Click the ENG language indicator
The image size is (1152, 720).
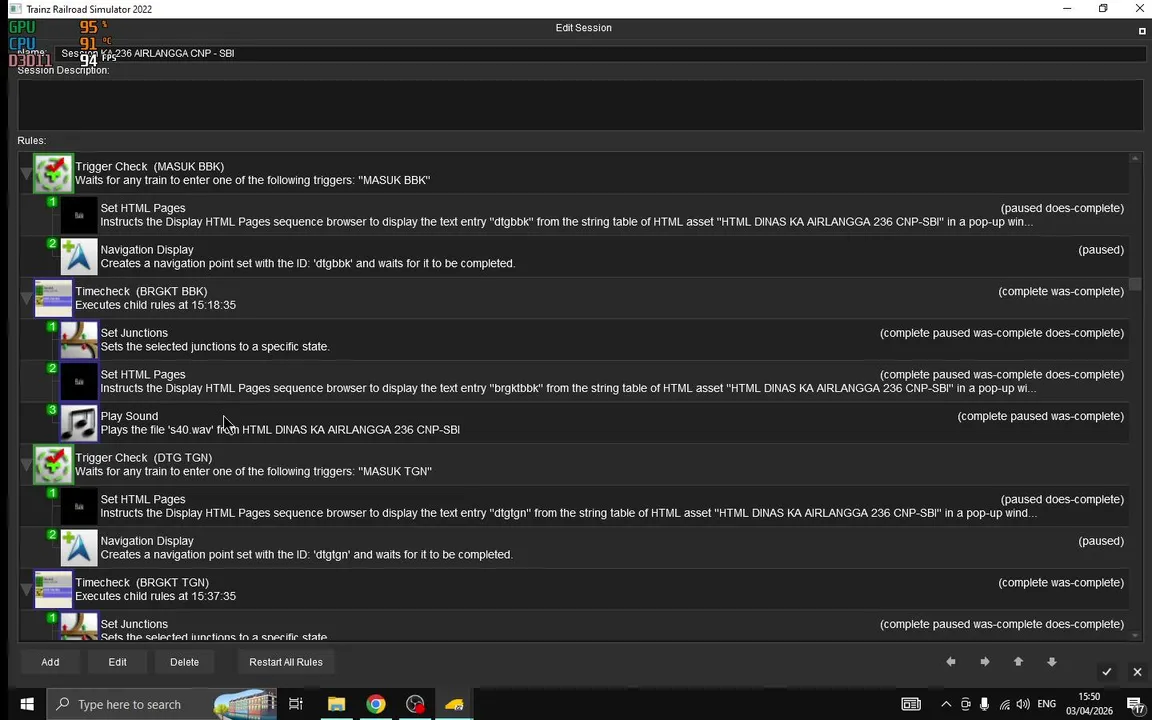(x=1046, y=705)
